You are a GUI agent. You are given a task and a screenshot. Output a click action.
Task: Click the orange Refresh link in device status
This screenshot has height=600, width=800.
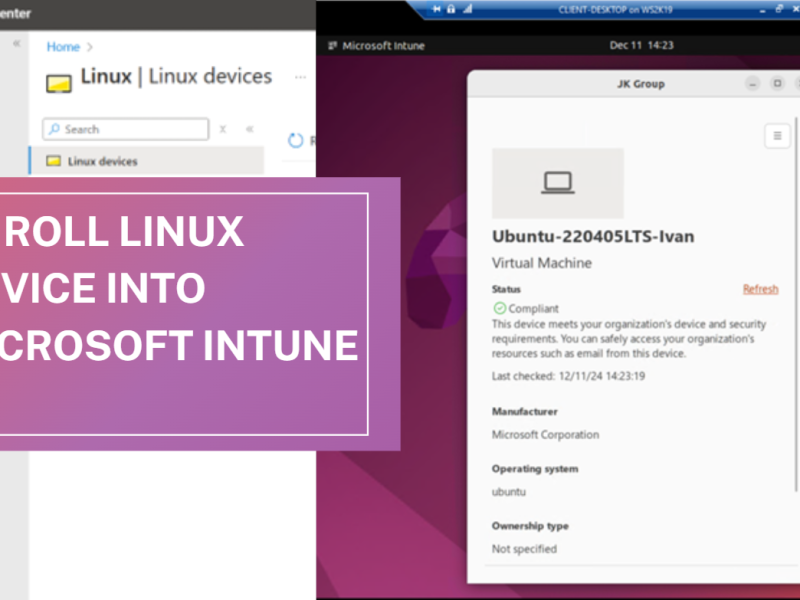pos(761,289)
